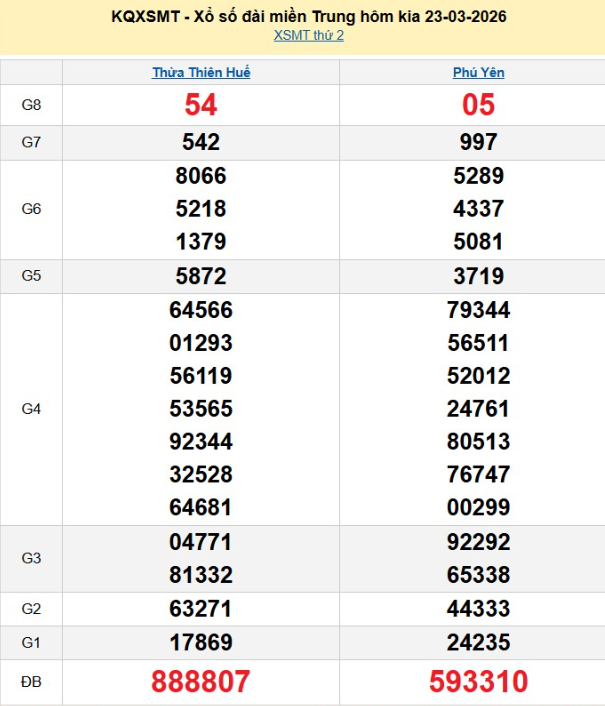Click the G4 row label
The image size is (605, 706).
(31, 409)
